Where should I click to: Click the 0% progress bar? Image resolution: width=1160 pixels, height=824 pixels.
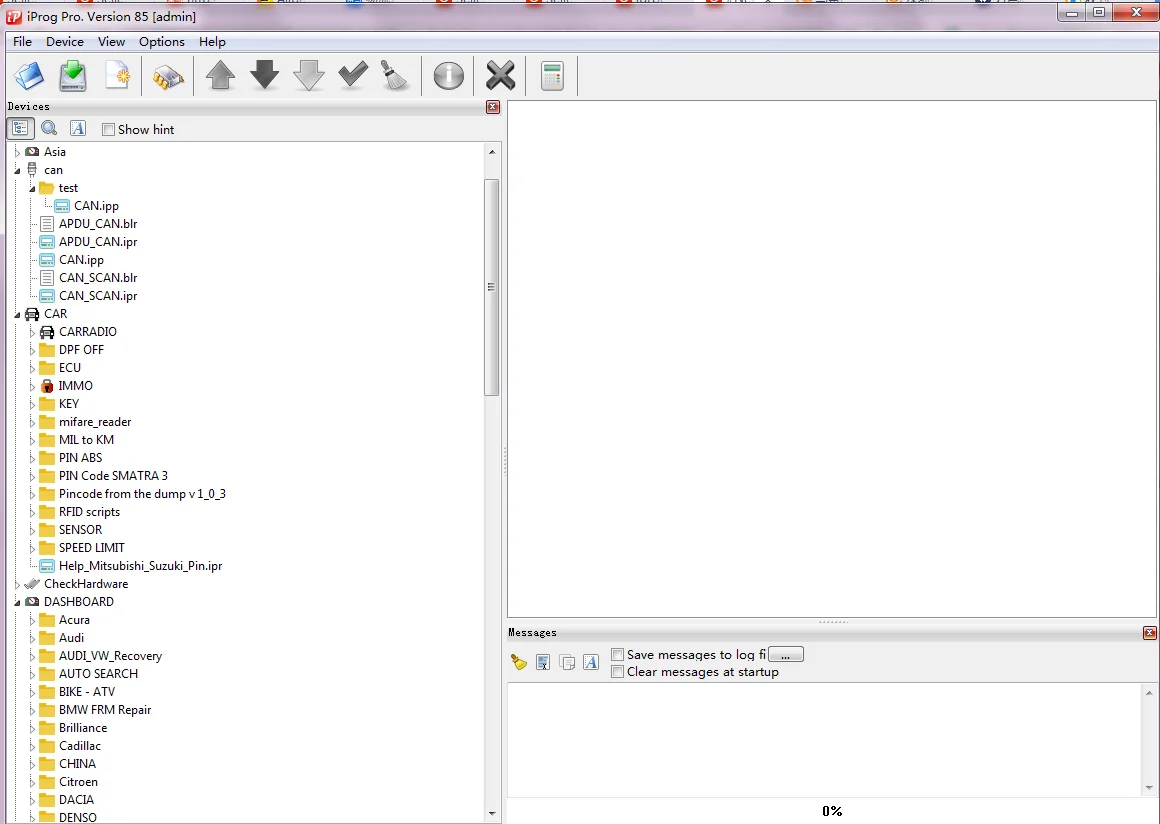click(832, 811)
